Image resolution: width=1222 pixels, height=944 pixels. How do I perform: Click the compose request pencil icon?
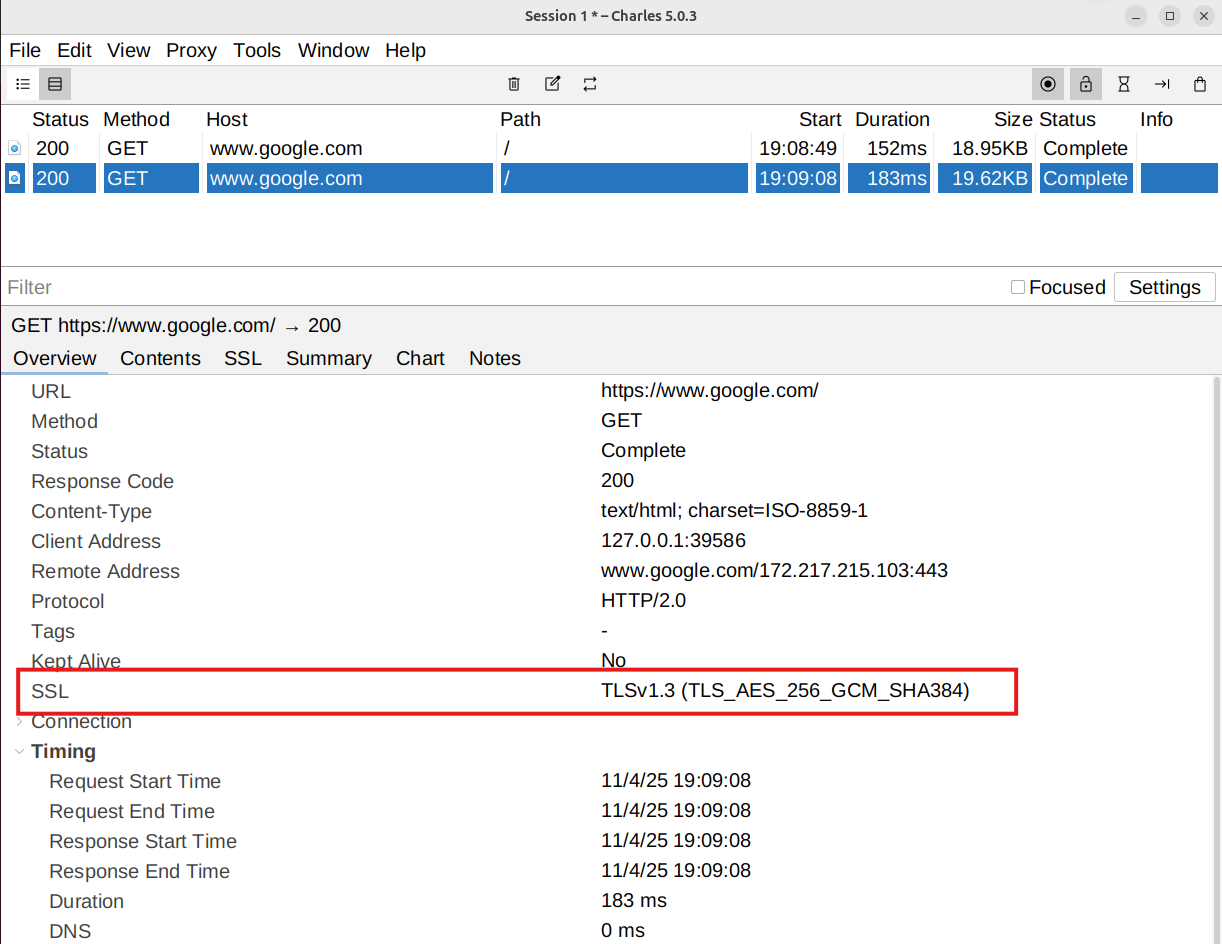[x=552, y=84]
